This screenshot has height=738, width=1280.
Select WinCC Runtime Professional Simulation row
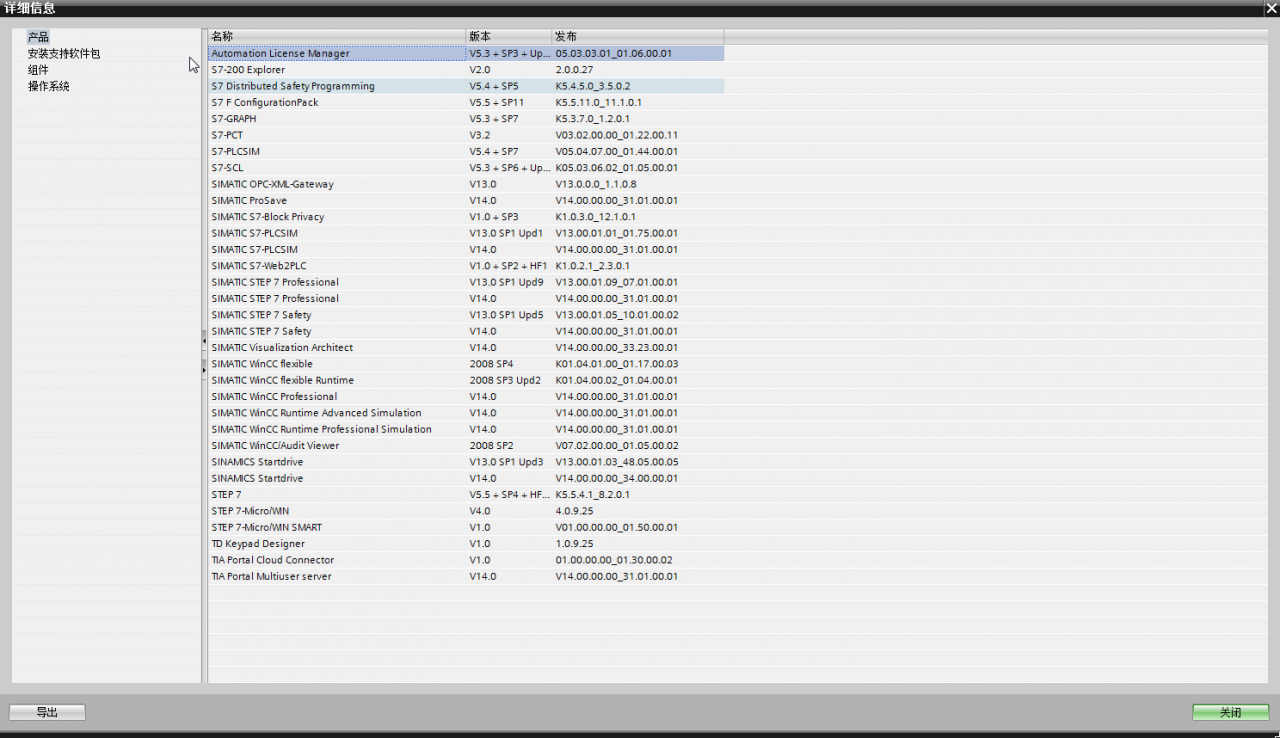[x=466, y=429]
